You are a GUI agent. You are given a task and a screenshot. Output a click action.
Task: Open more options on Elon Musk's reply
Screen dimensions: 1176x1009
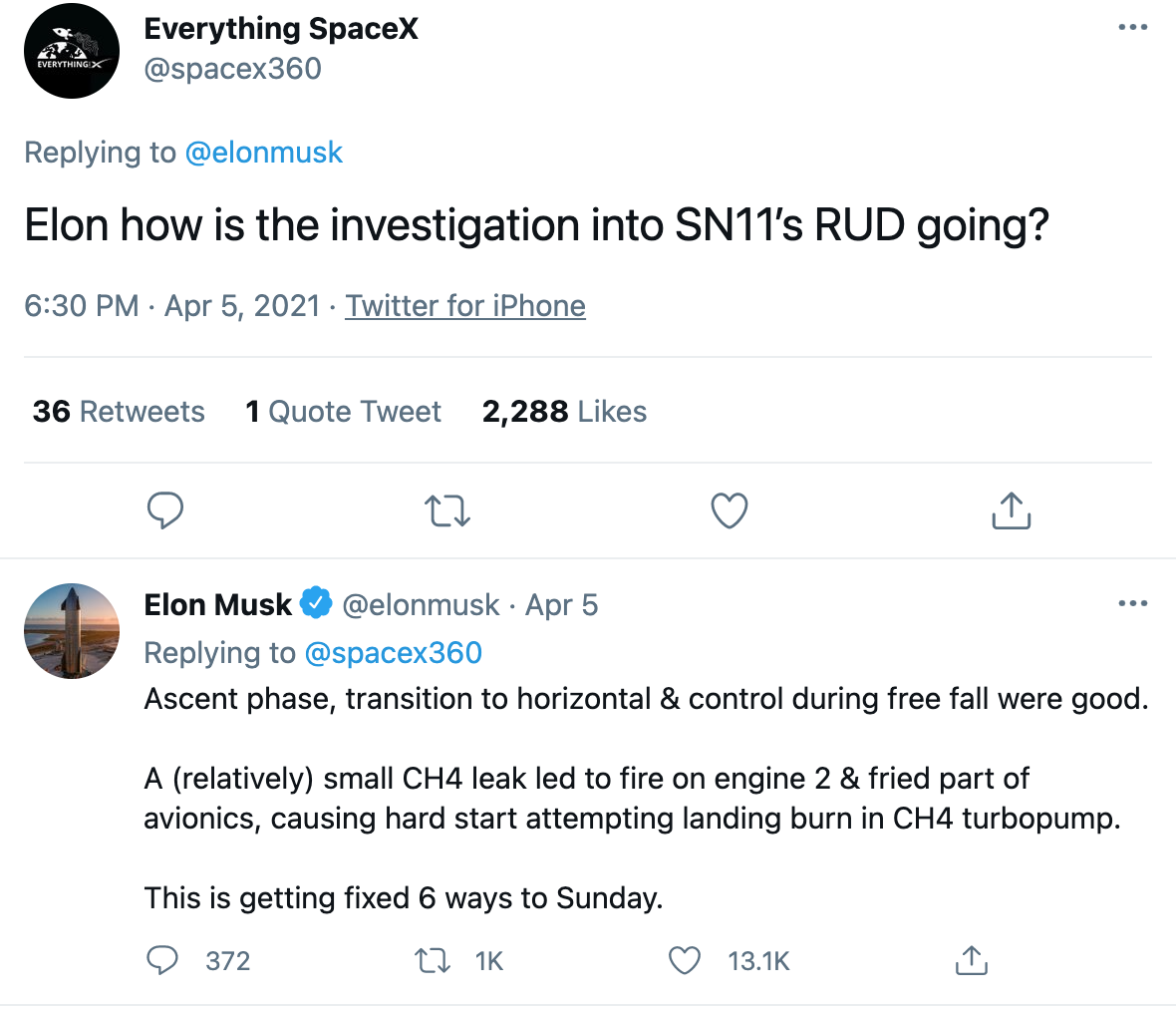tap(1132, 603)
